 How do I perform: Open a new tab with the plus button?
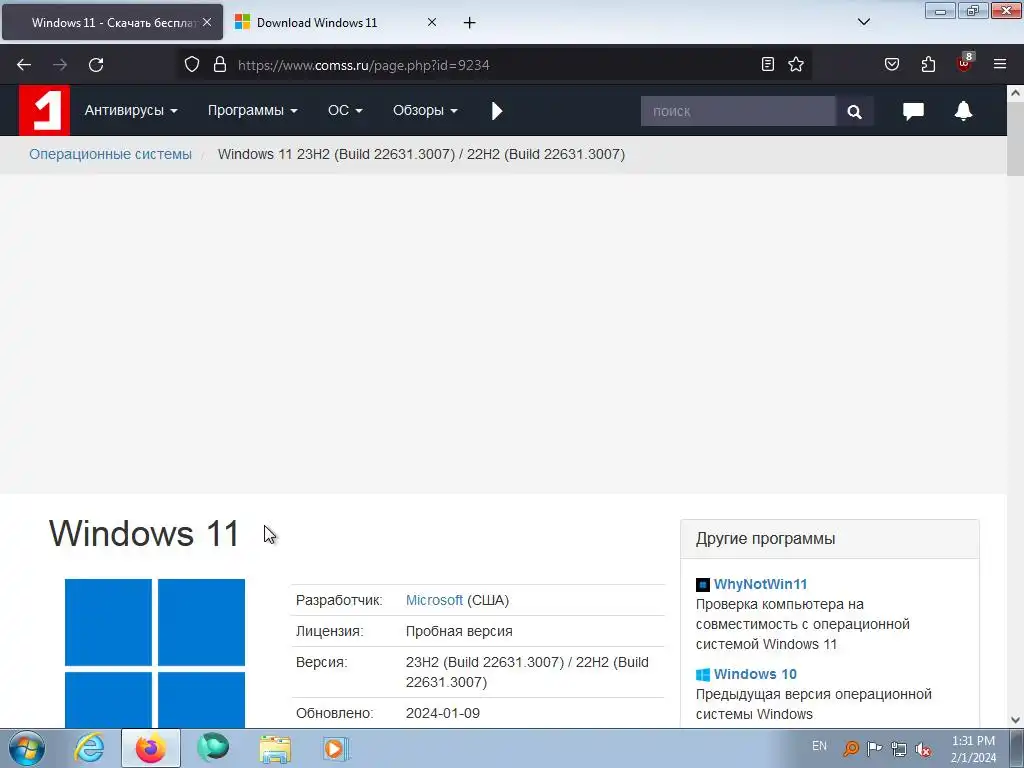tap(469, 23)
